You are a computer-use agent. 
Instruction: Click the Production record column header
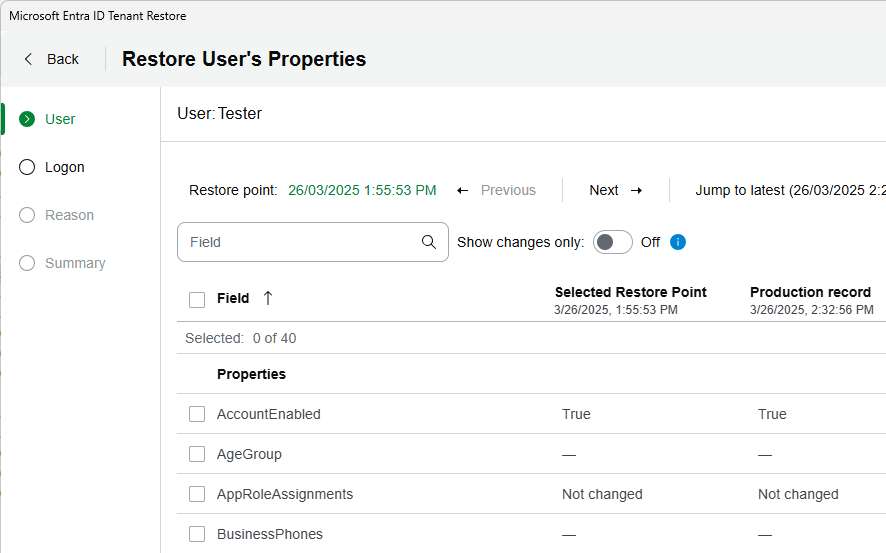tap(810, 292)
